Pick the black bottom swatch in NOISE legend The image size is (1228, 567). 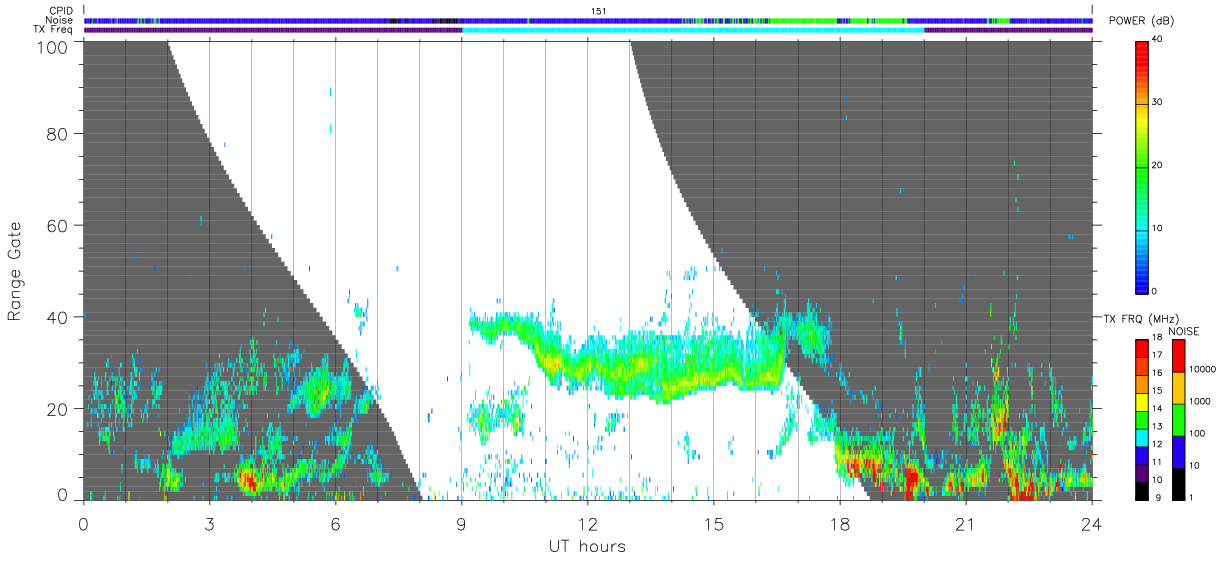pos(1179,483)
